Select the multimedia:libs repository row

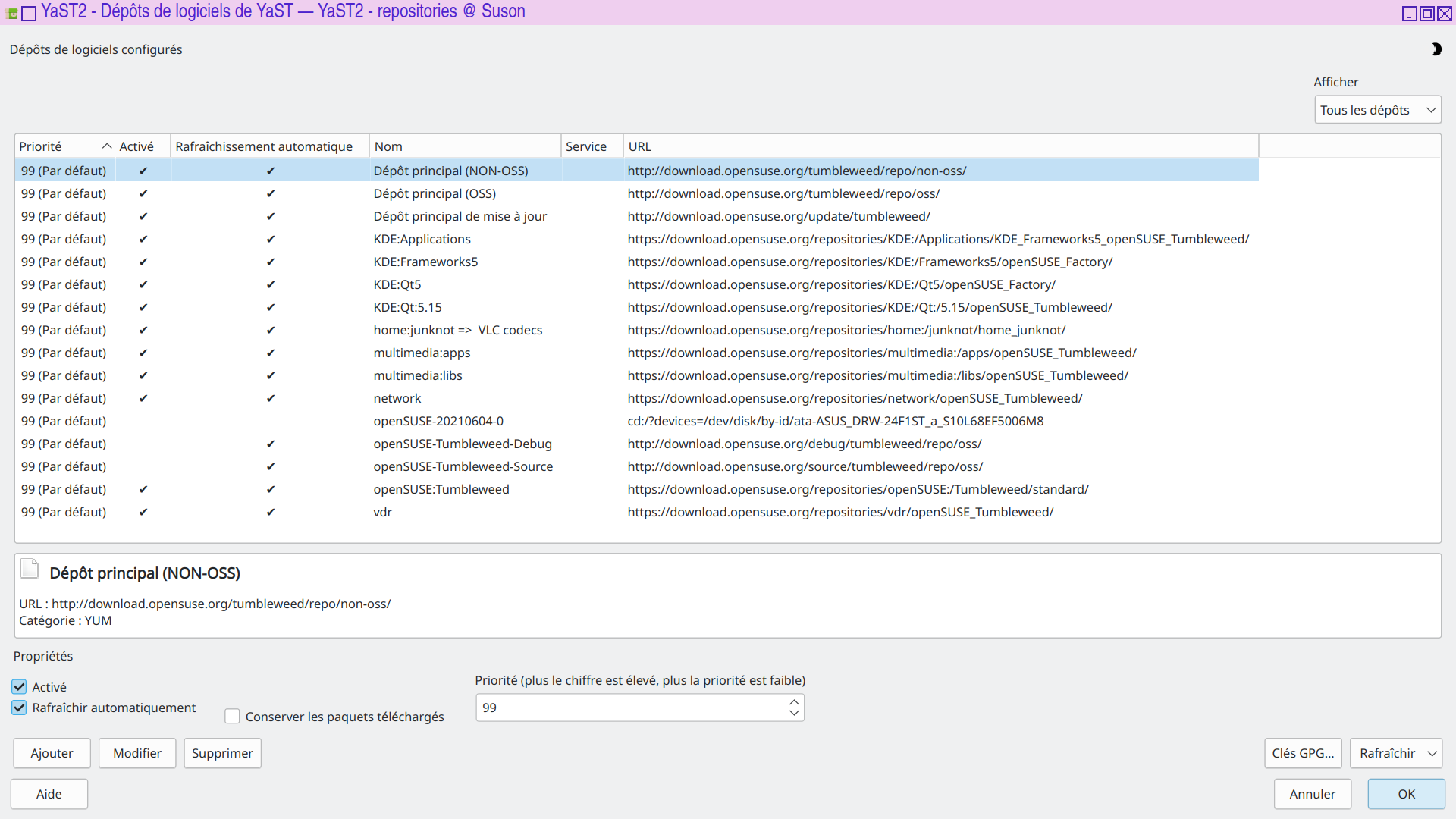(417, 376)
